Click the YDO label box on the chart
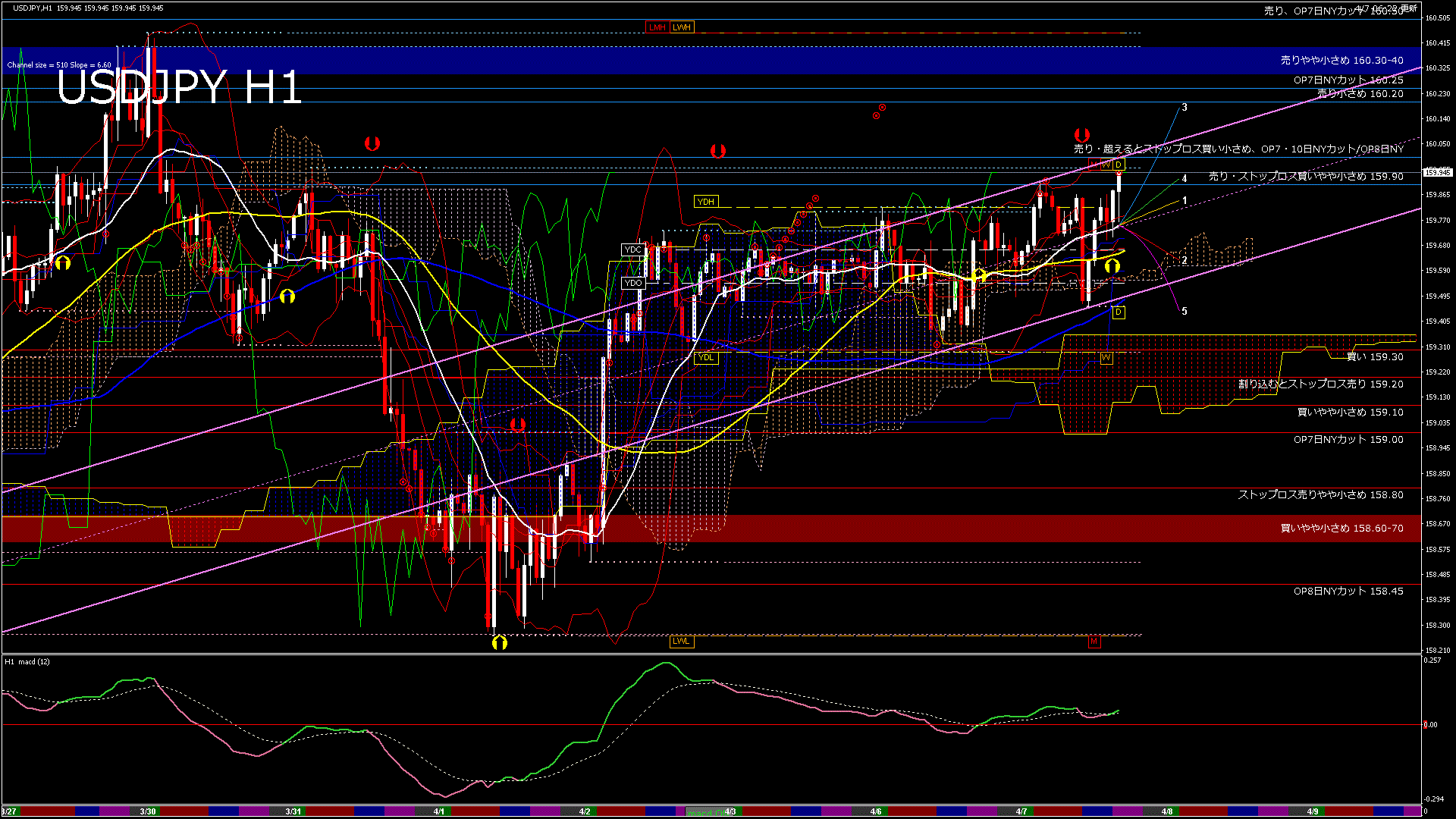The image size is (1456, 819). click(633, 282)
